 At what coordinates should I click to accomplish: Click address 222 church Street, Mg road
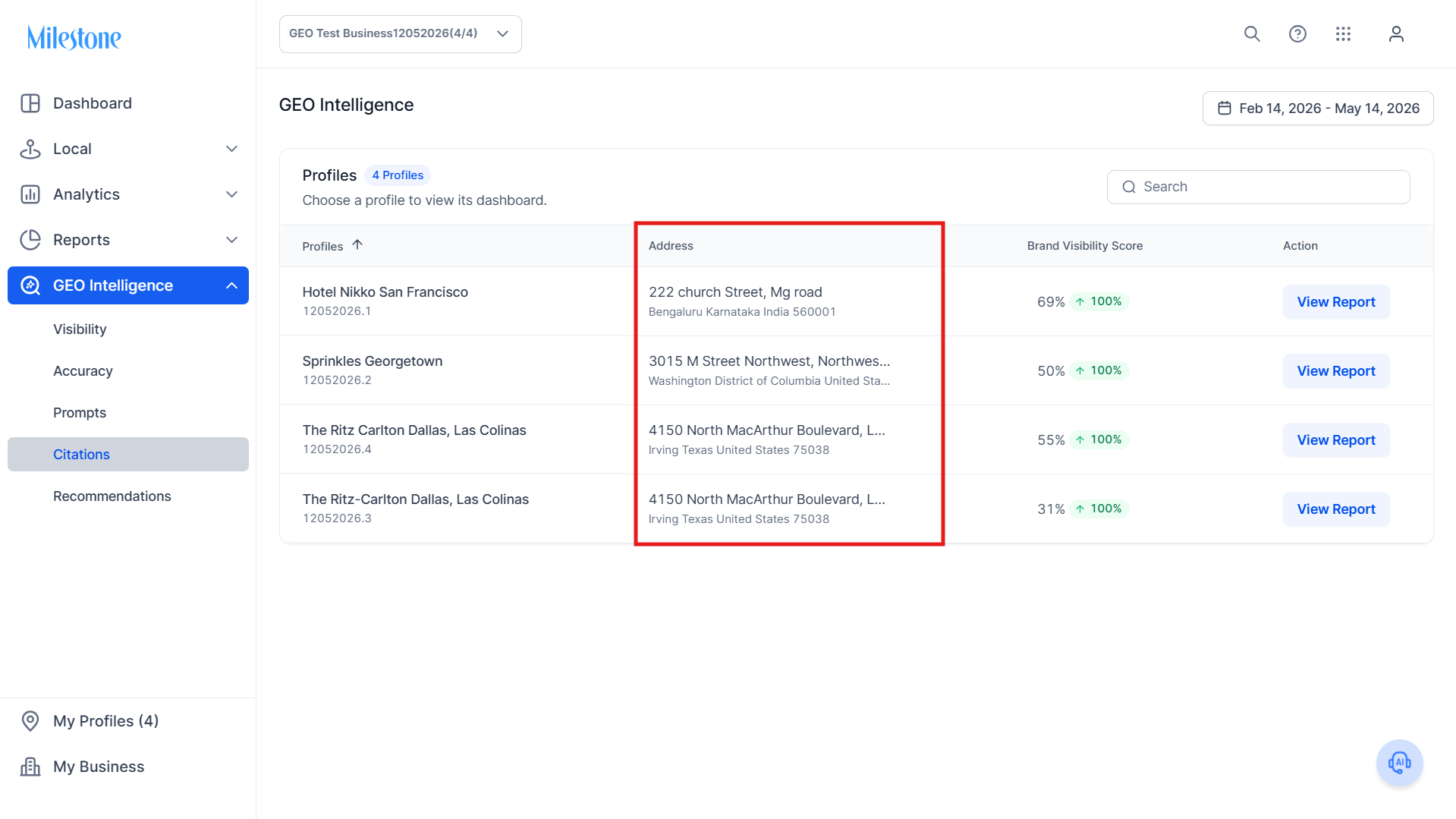coord(735,292)
